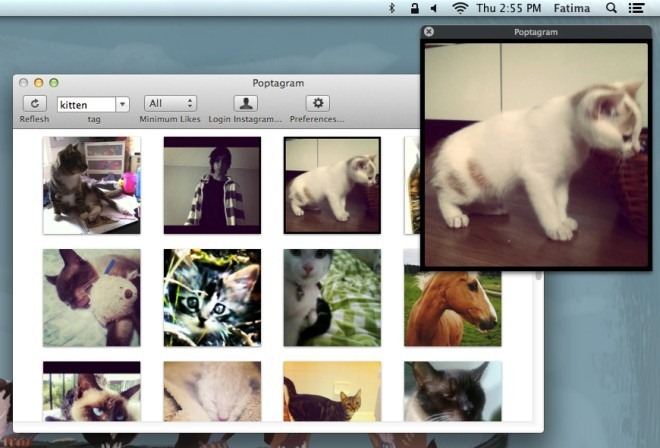Open Spotlight search magnifier icon
Image resolution: width=660 pixels, height=448 pixels.
(611, 8)
